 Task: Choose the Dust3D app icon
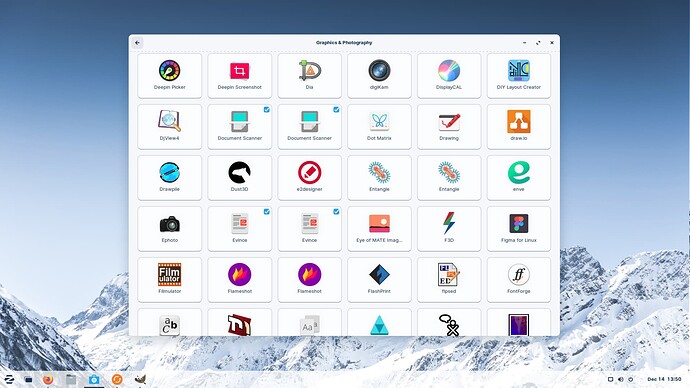coord(239,172)
